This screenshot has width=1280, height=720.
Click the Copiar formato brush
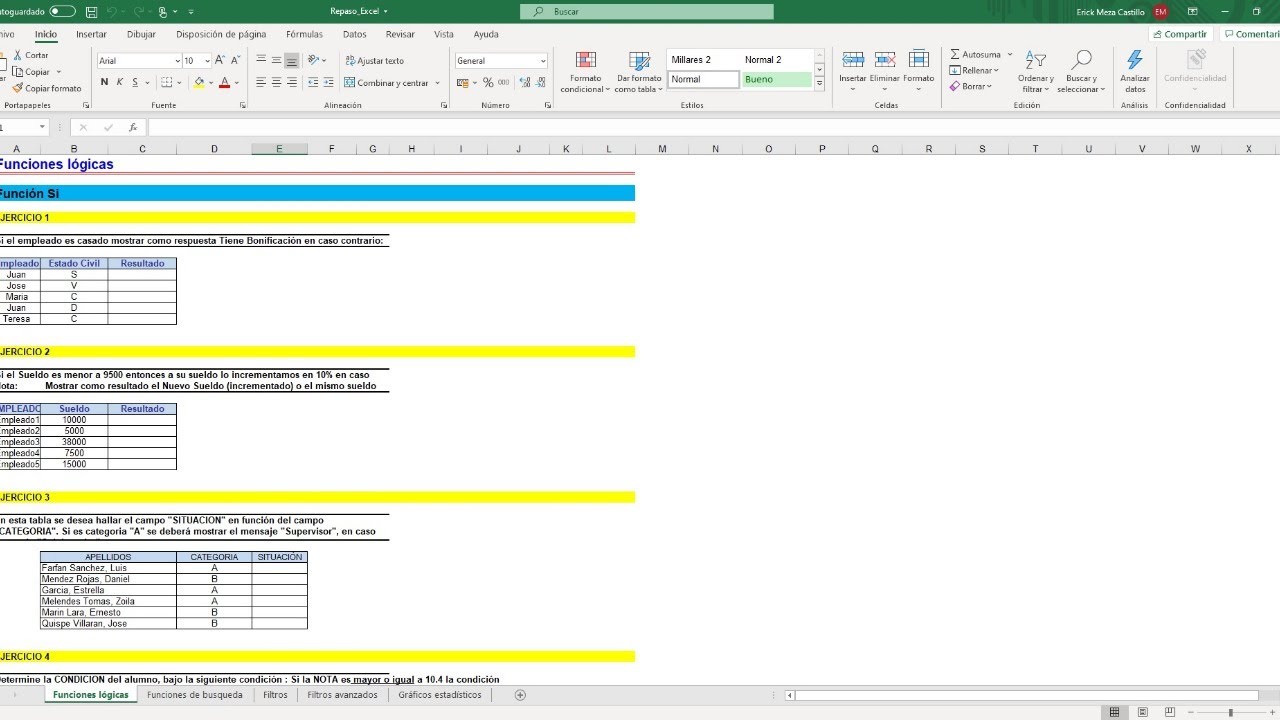(x=17, y=88)
